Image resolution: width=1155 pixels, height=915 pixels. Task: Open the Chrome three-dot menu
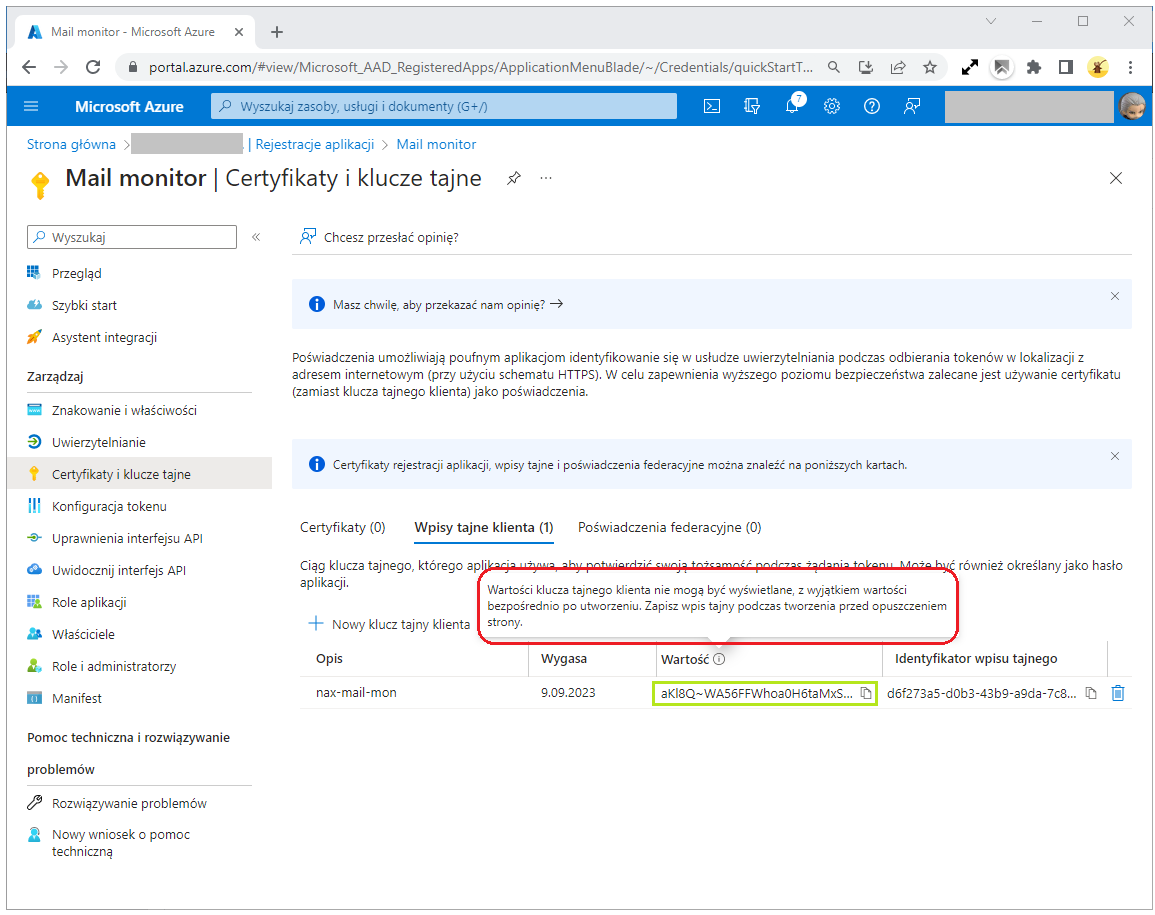tap(1130, 67)
